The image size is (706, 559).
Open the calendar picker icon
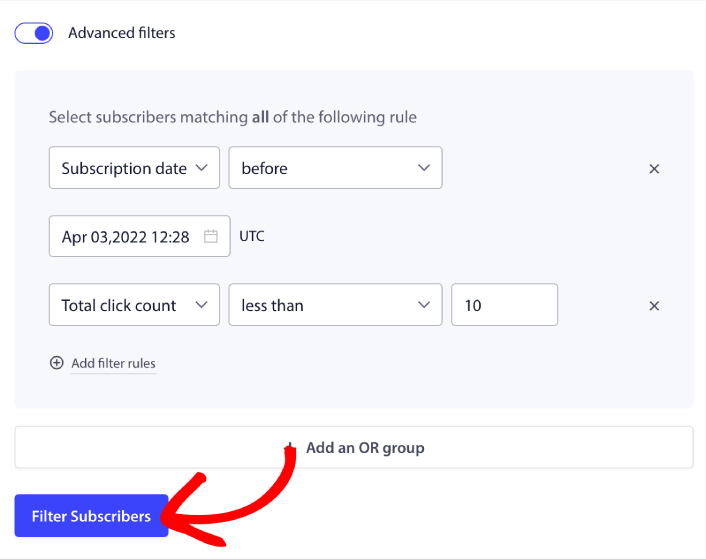tap(211, 237)
